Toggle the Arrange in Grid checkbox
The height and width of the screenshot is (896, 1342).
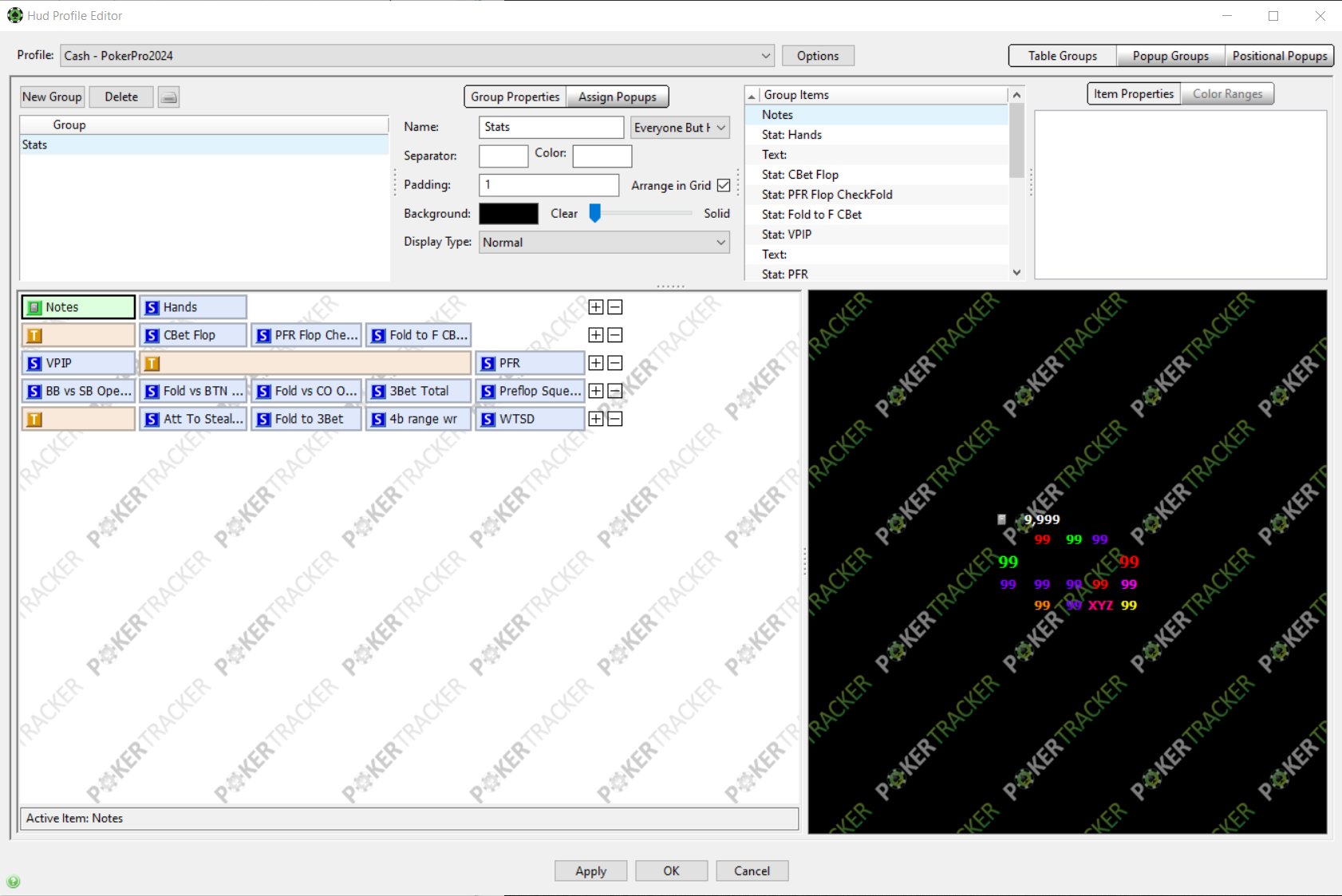[724, 185]
